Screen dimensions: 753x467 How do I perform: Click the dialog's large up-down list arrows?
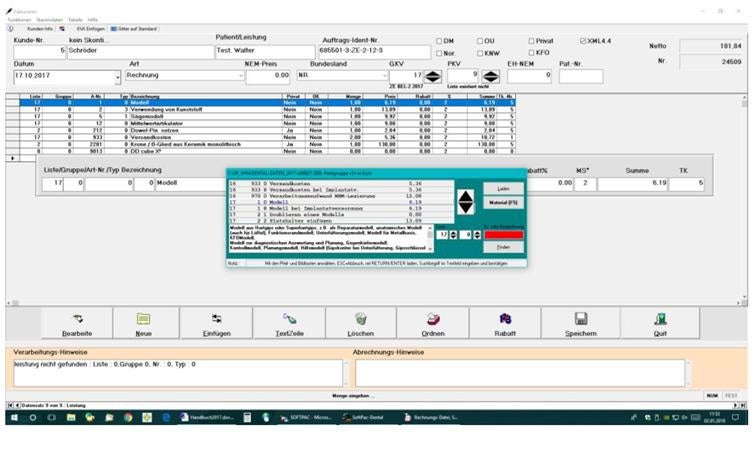465,202
